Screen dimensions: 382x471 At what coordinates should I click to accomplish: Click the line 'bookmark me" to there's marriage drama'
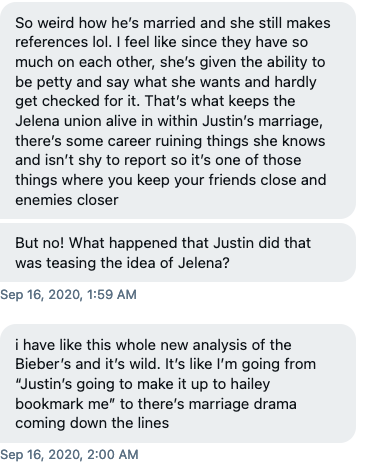[156, 404]
